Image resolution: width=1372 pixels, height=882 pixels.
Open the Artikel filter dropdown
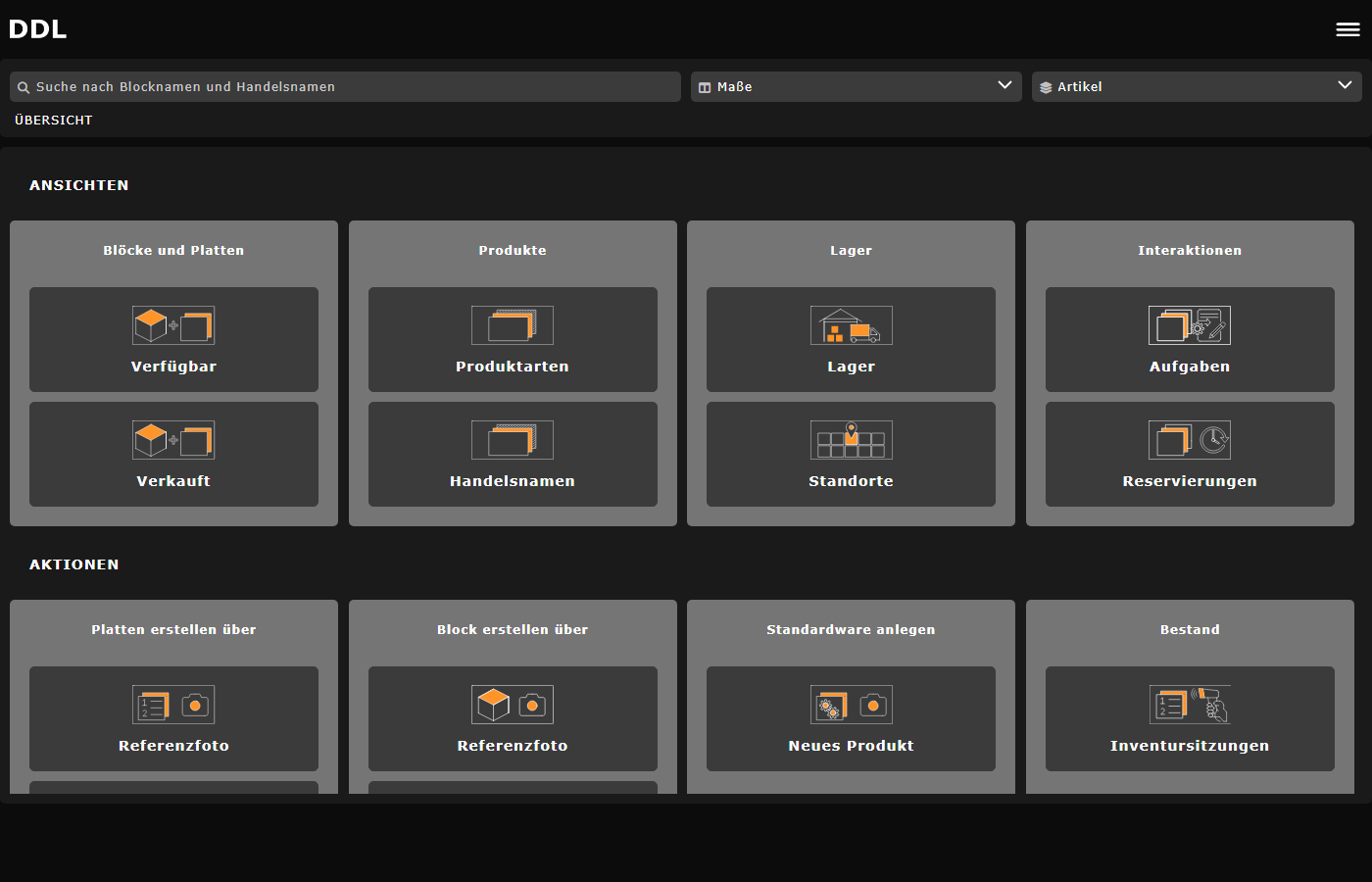[1197, 86]
